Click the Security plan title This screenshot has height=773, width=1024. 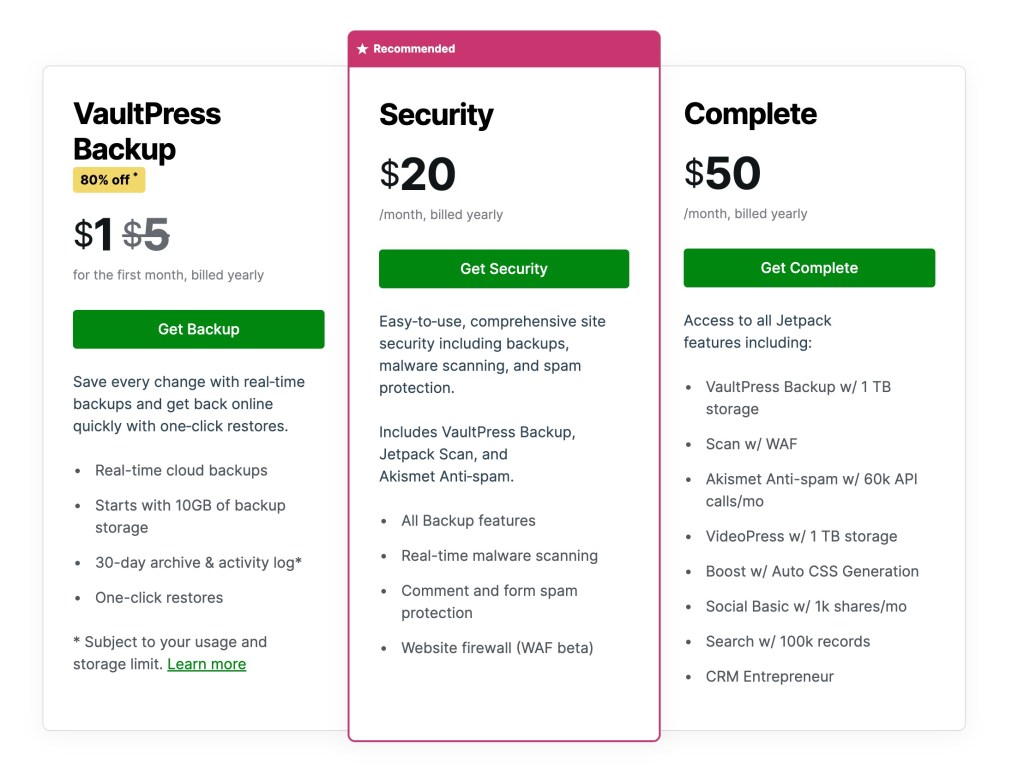[x=436, y=115]
